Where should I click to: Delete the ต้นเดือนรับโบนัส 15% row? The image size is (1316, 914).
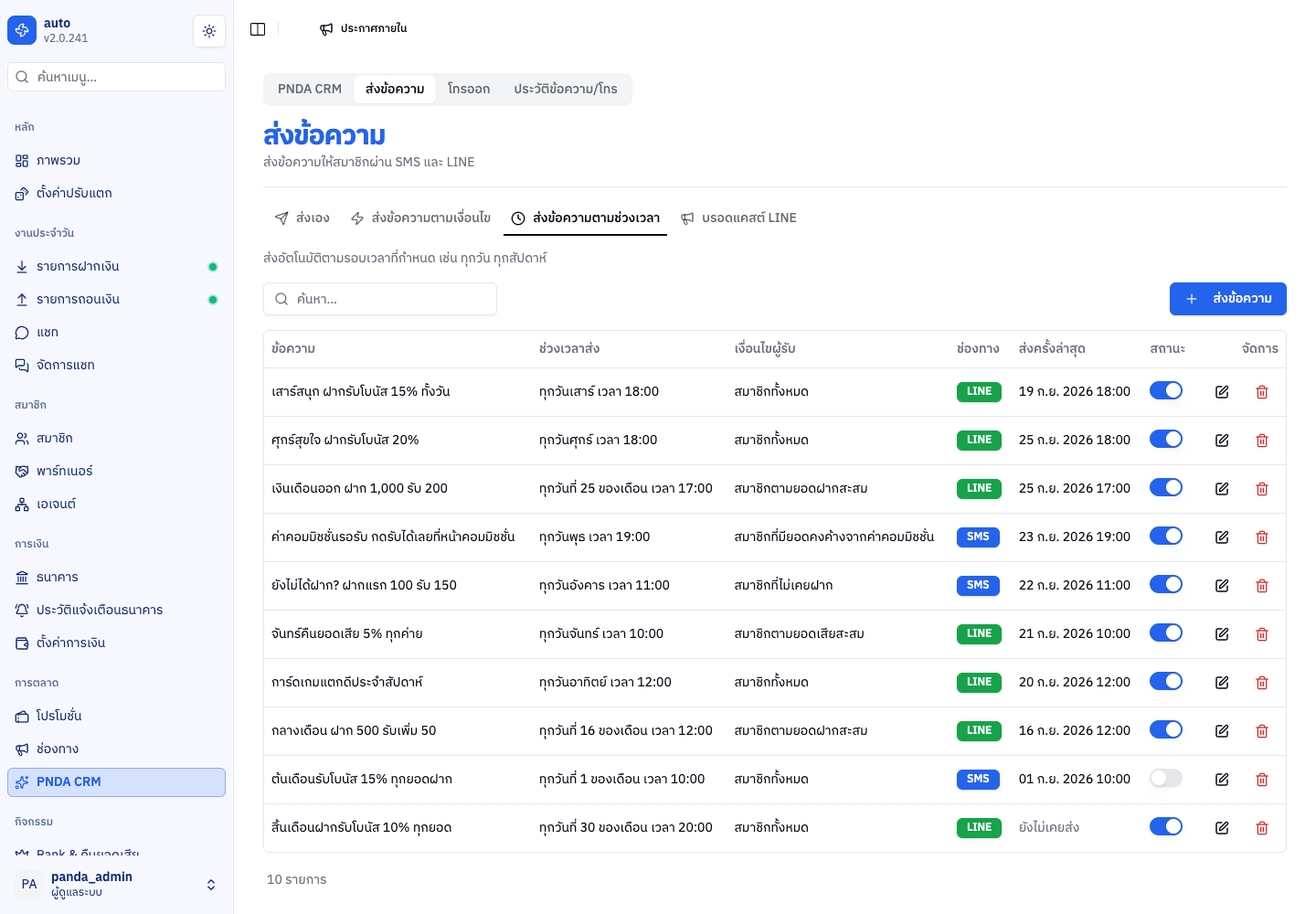pyautogui.click(x=1262, y=780)
